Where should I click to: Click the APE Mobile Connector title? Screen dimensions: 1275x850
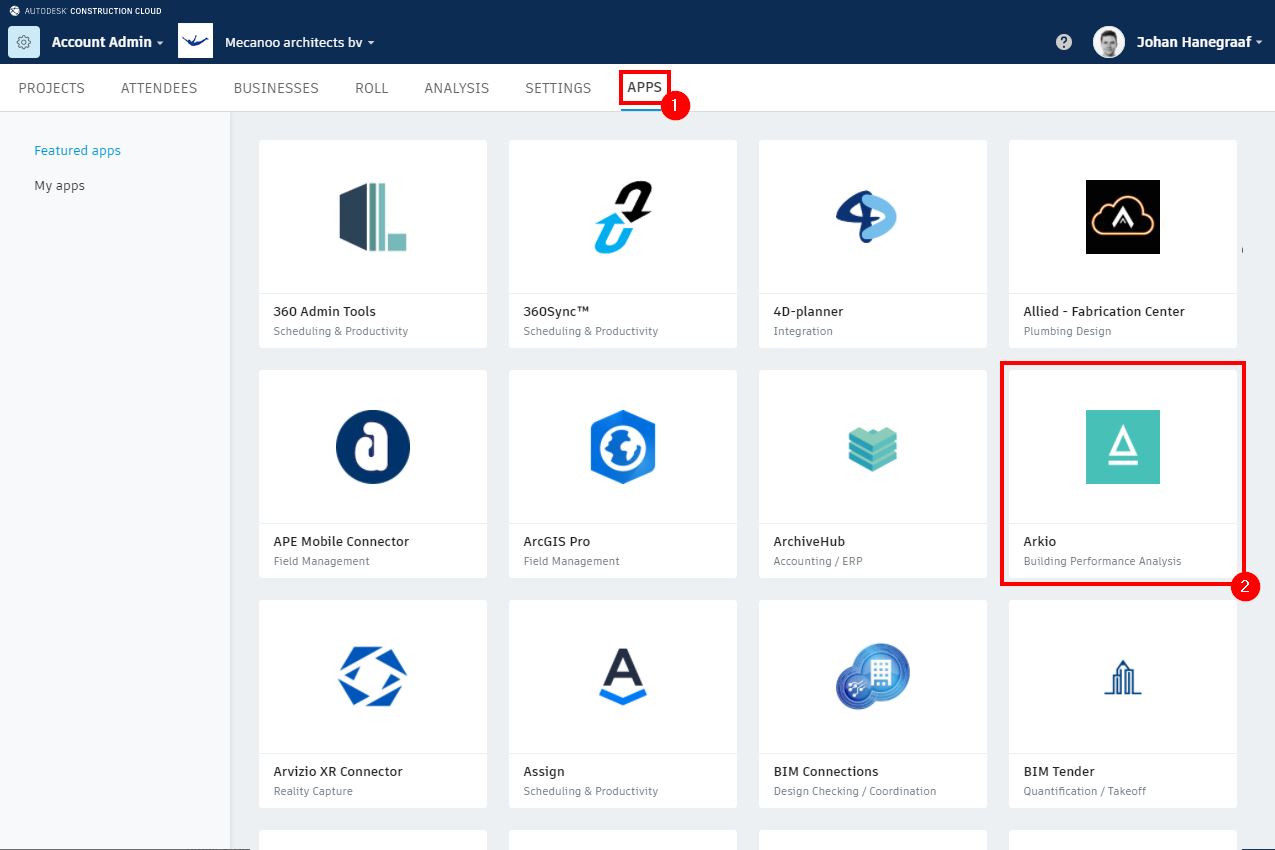(x=341, y=541)
